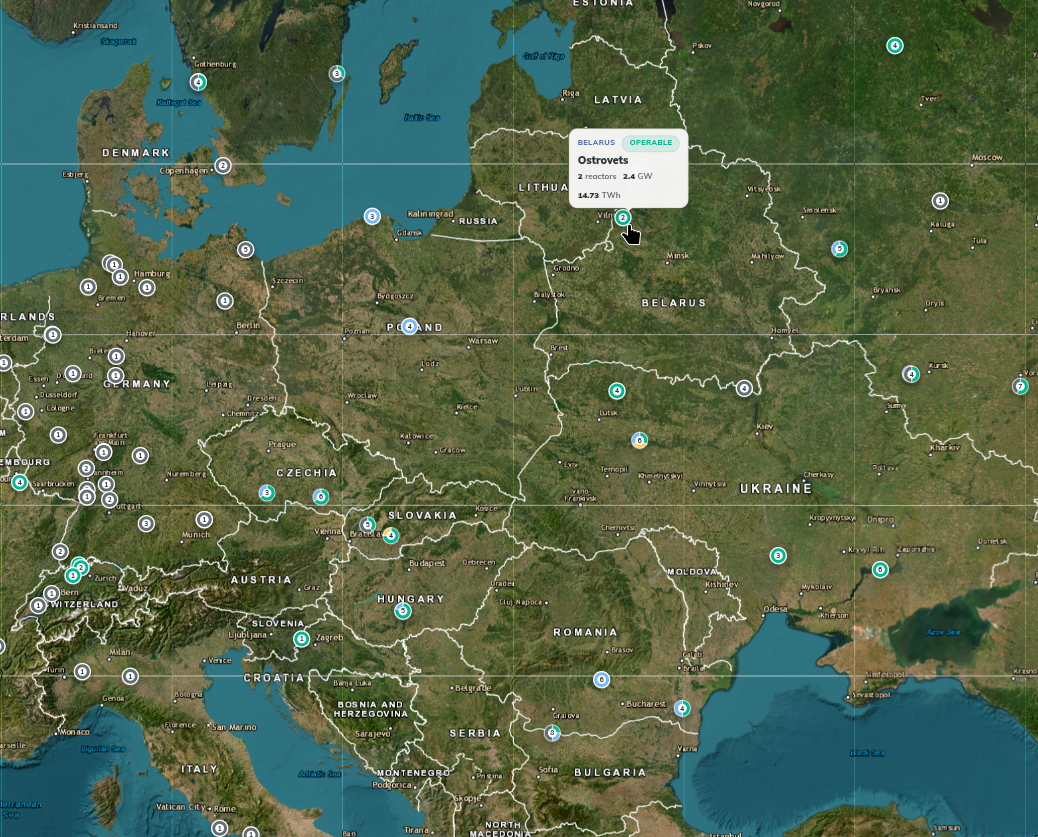
Task: Select the blue marker near Kaliningrad
Action: point(372,216)
